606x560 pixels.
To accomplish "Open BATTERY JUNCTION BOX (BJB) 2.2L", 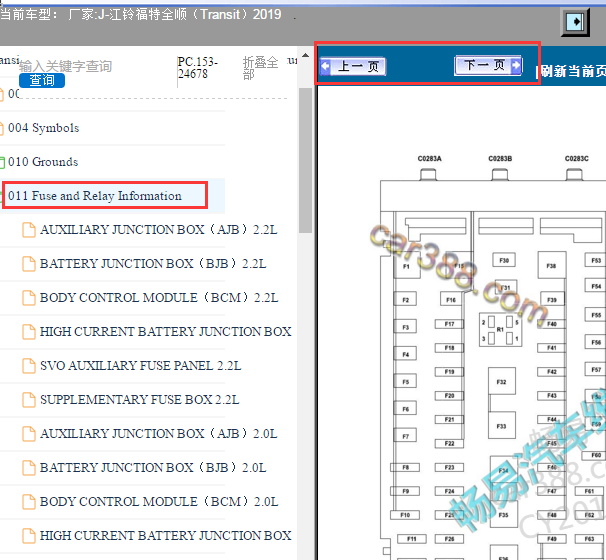I will (153, 264).
